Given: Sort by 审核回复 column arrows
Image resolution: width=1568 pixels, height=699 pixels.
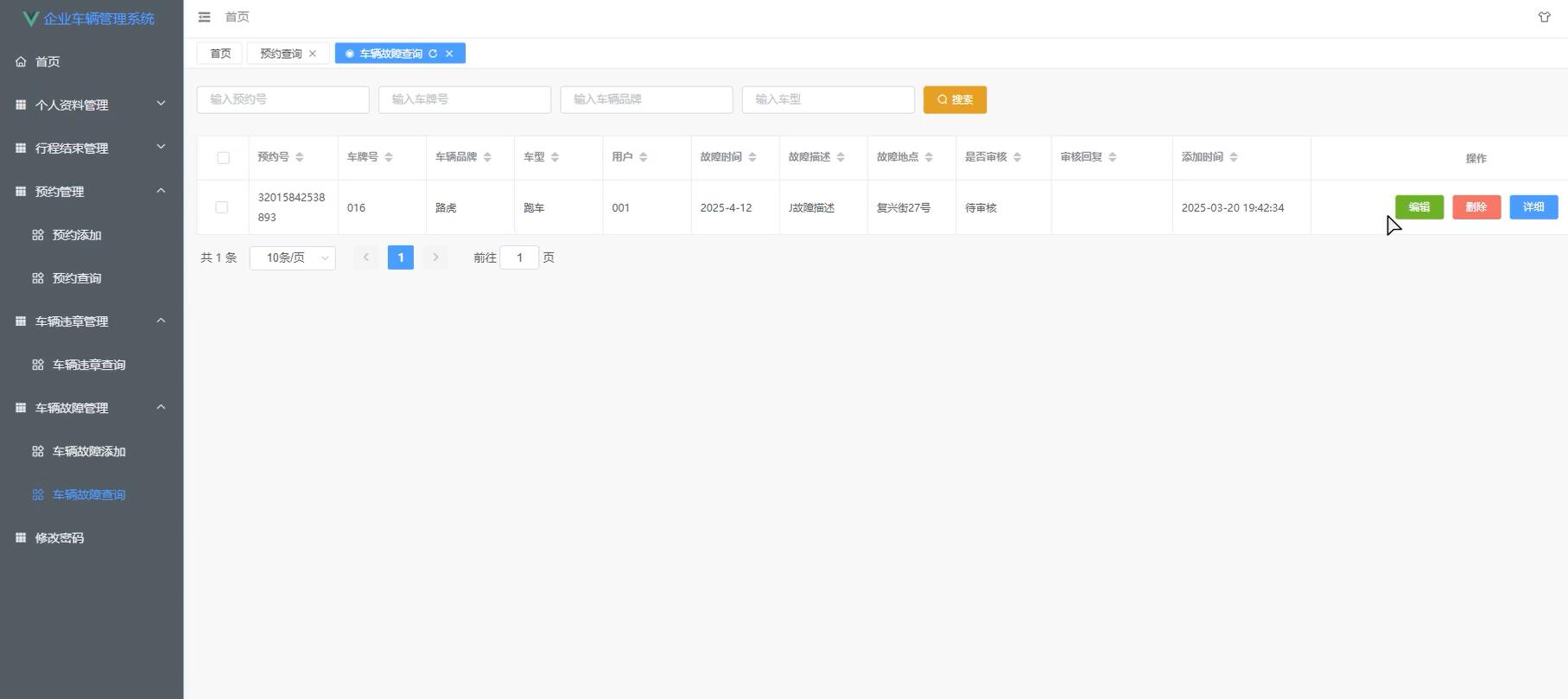Looking at the screenshot, I should coord(1113,157).
